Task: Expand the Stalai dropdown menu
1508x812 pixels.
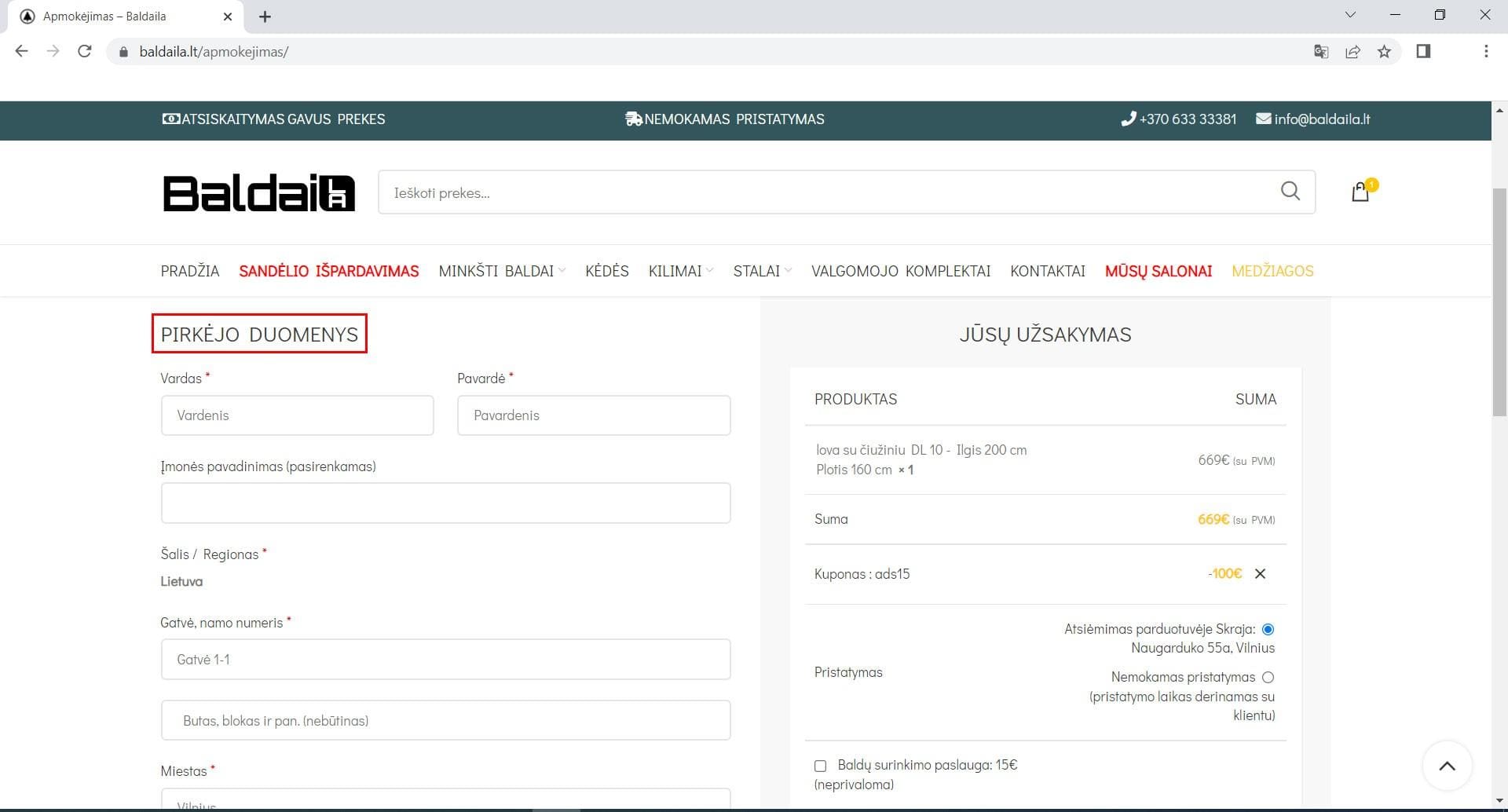Action: coord(762,271)
